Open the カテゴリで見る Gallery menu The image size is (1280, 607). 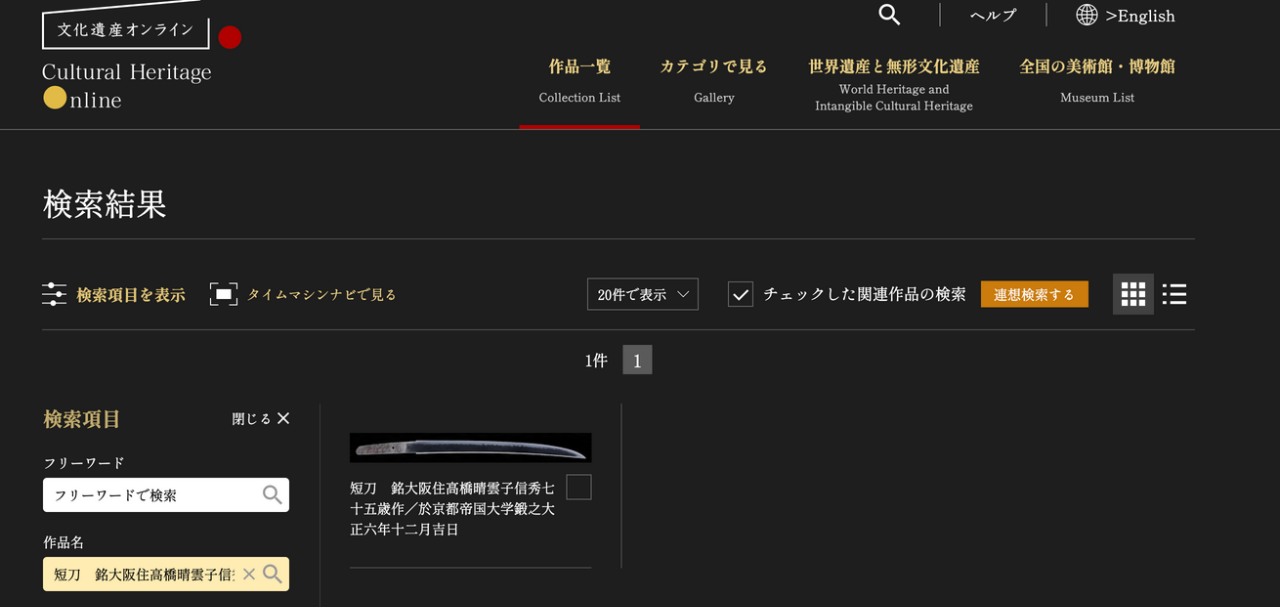point(713,80)
